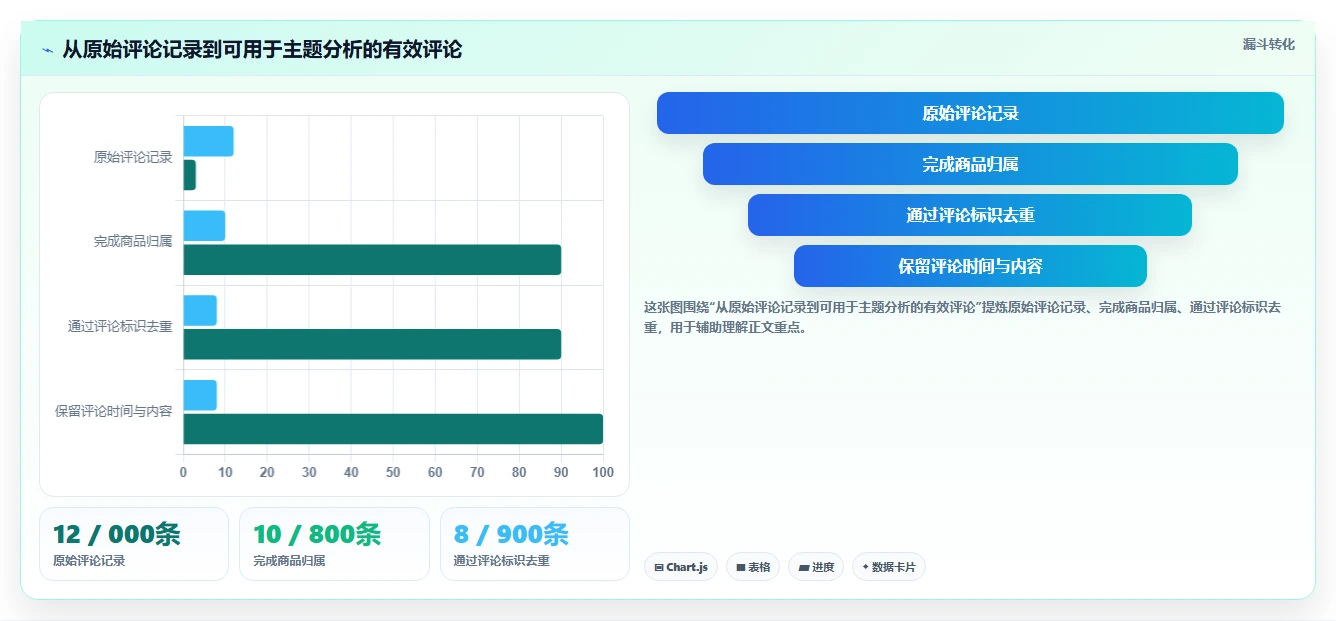Click the 表格 tag chip
Viewport: 1336px width, 621px height.
tap(753, 567)
